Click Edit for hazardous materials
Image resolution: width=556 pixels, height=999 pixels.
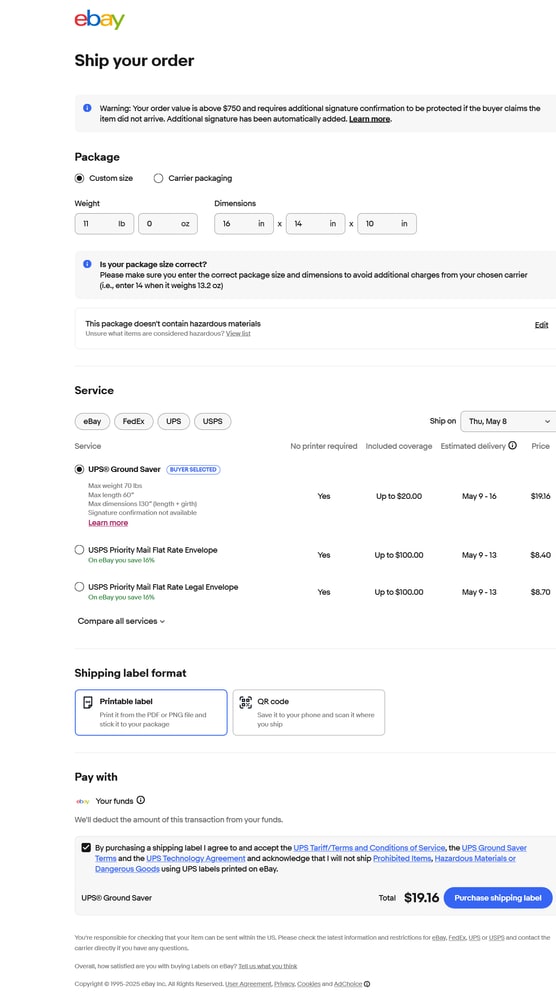tap(541, 325)
